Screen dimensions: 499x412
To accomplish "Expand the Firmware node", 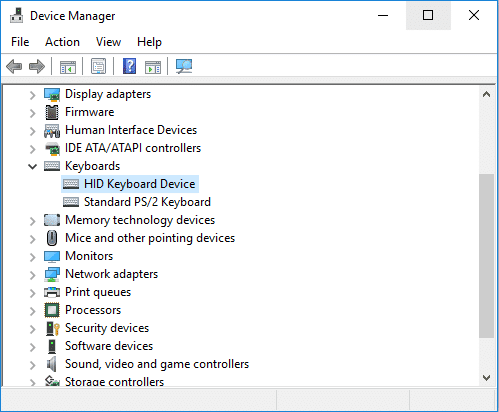I will 32,113.
